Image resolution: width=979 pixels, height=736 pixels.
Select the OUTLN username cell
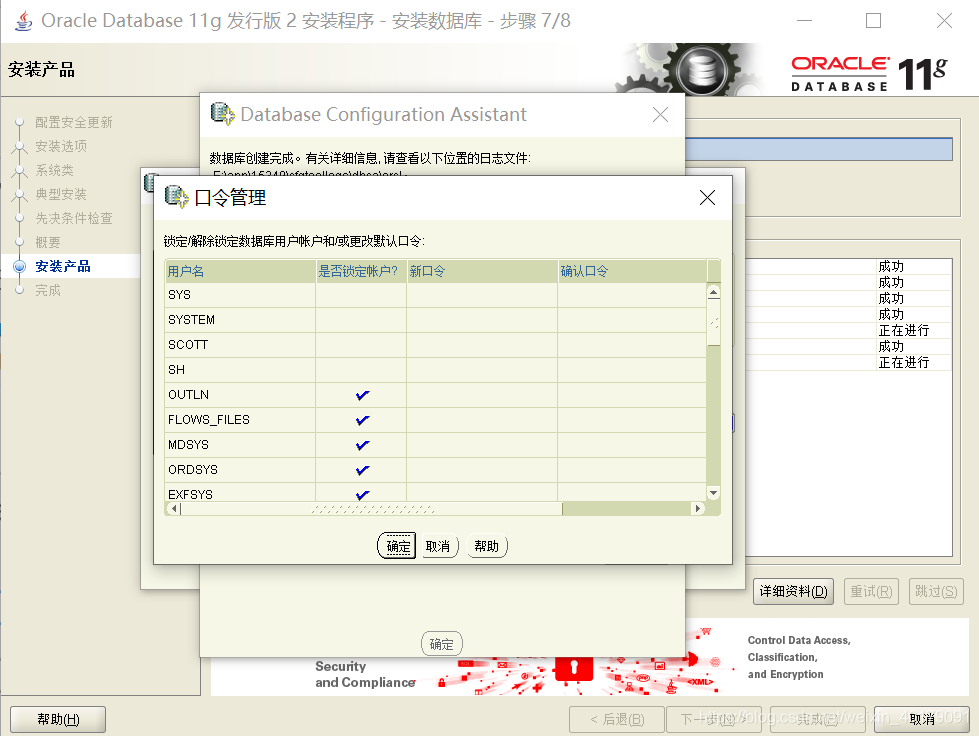pyautogui.click(x=240, y=395)
